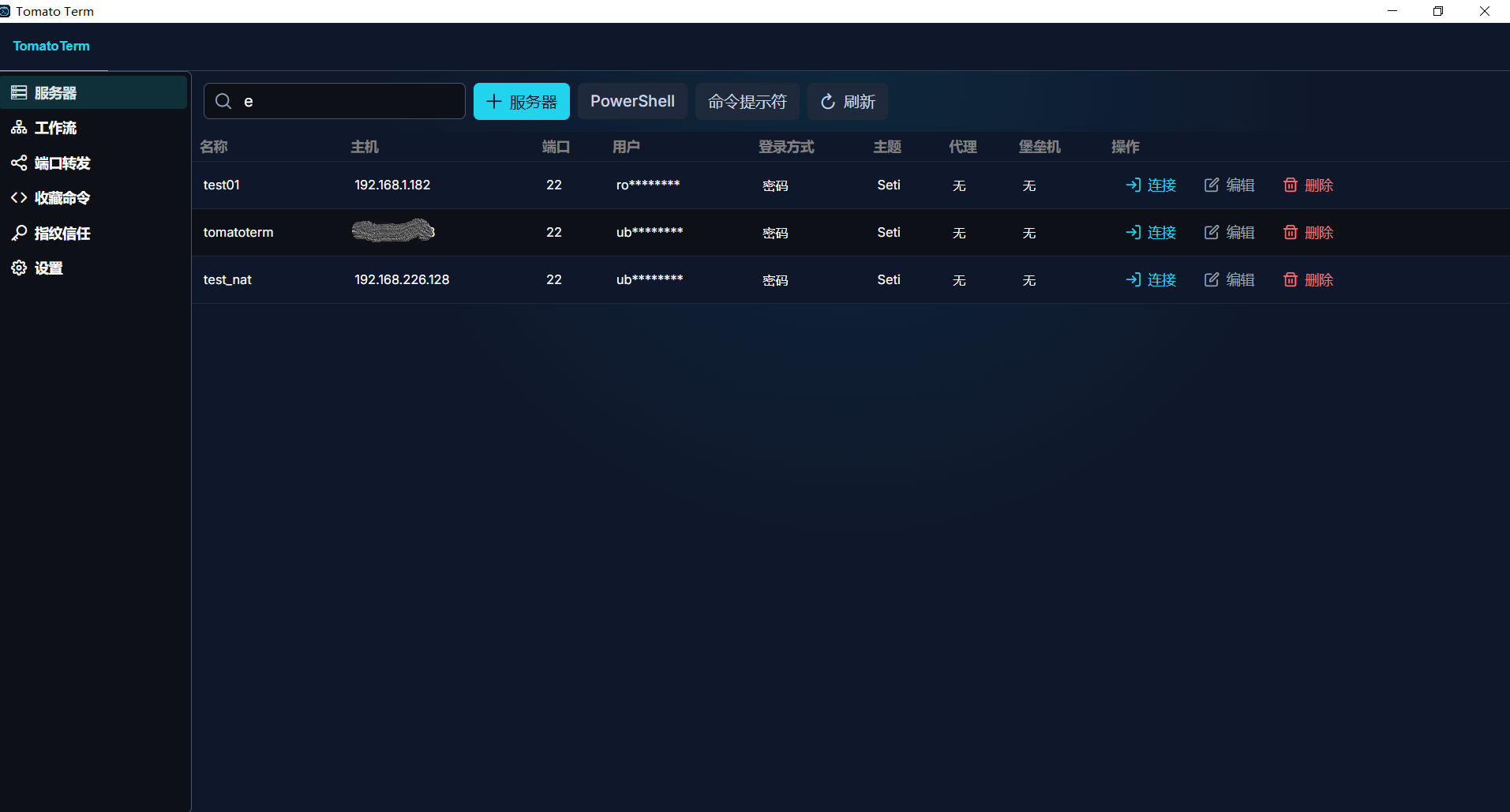Image resolution: width=1510 pixels, height=812 pixels.
Task: Go to 端口转发 port forwarding
Action: [x=62, y=163]
